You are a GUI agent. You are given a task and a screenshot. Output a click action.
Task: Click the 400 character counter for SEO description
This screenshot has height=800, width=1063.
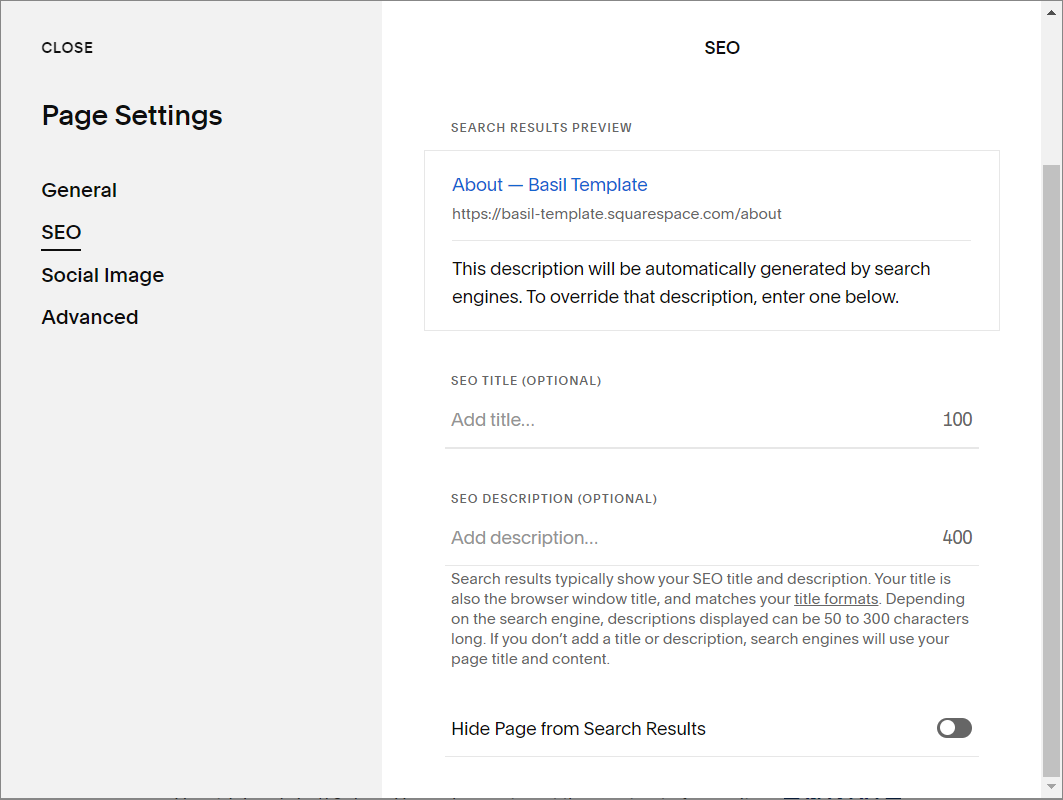click(x=957, y=538)
